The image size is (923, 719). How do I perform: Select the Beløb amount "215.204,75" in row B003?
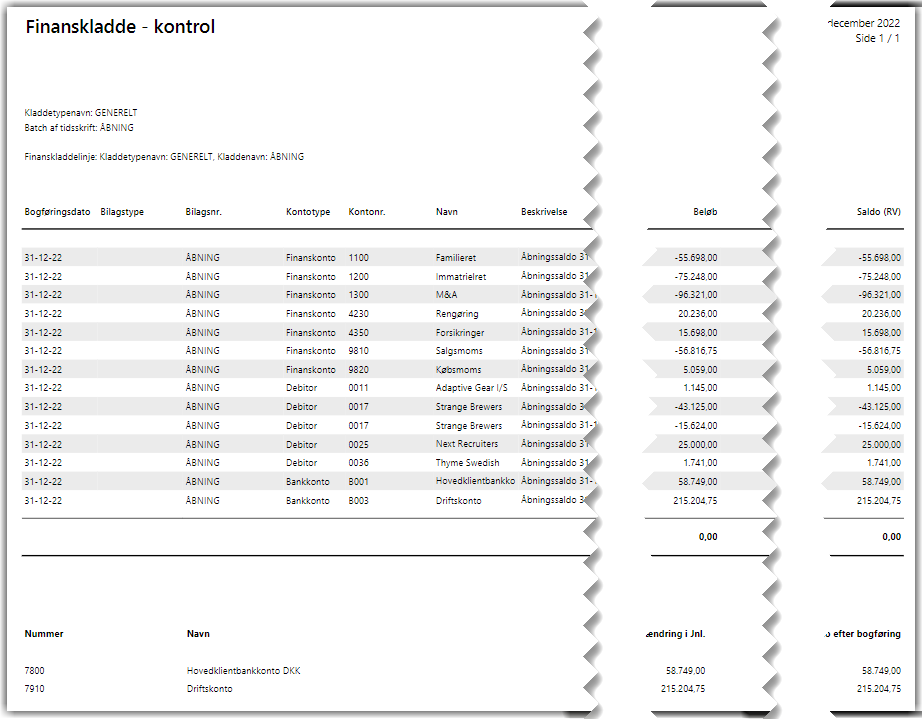pos(695,501)
